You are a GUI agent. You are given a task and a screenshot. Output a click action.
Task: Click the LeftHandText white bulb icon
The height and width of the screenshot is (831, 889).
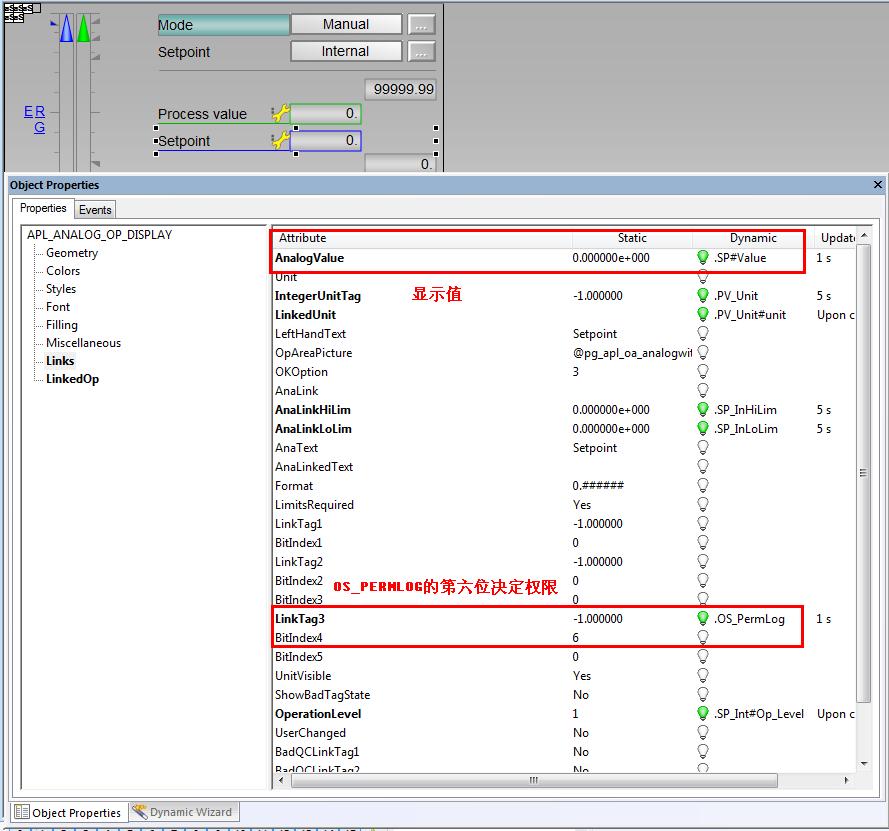(x=702, y=334)
